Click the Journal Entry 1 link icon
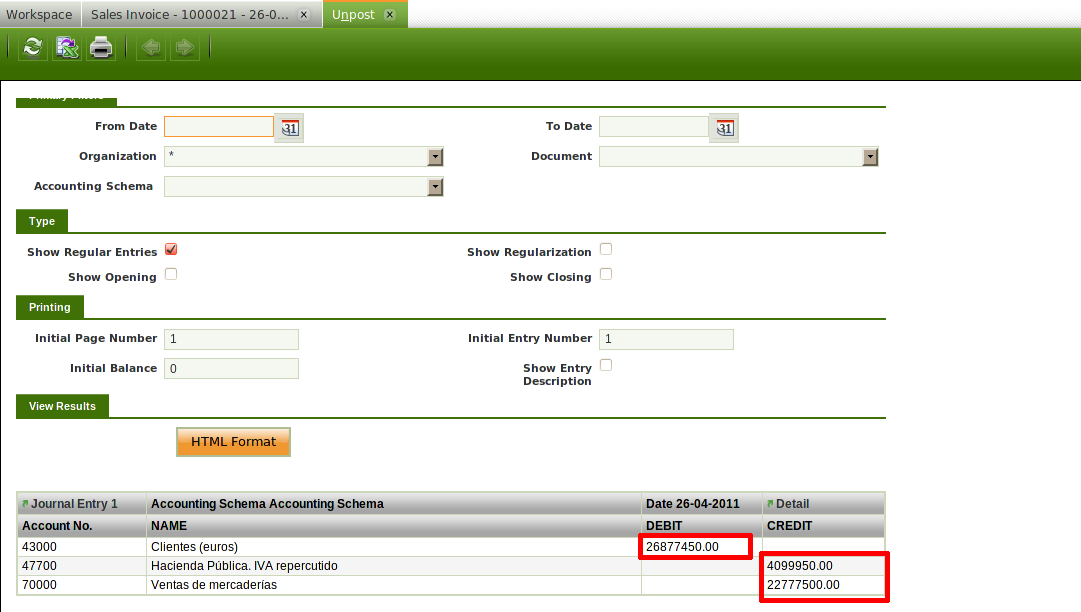 [x=26, y=504]
